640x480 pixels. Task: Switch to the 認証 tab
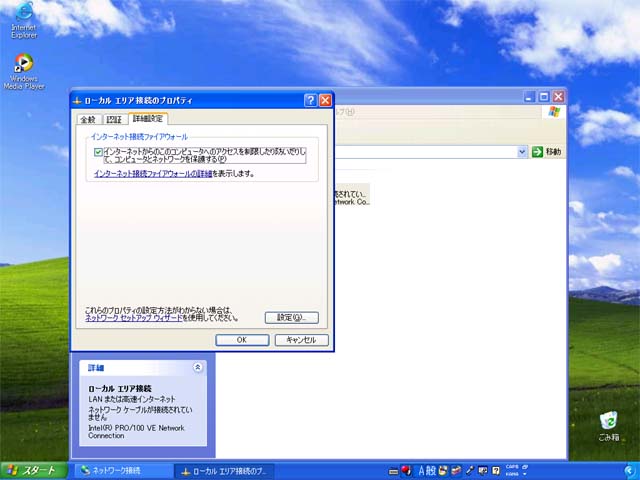tap(114, 120)
